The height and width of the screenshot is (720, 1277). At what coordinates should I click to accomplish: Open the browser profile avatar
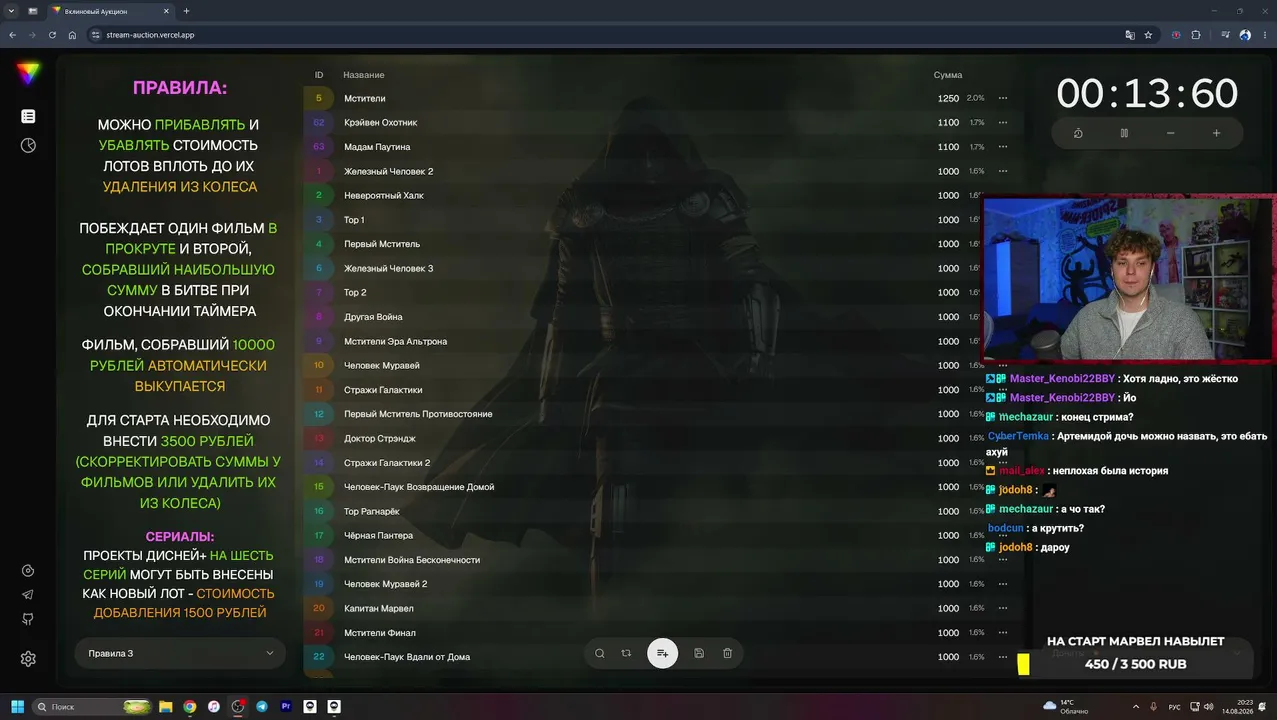1245,35
